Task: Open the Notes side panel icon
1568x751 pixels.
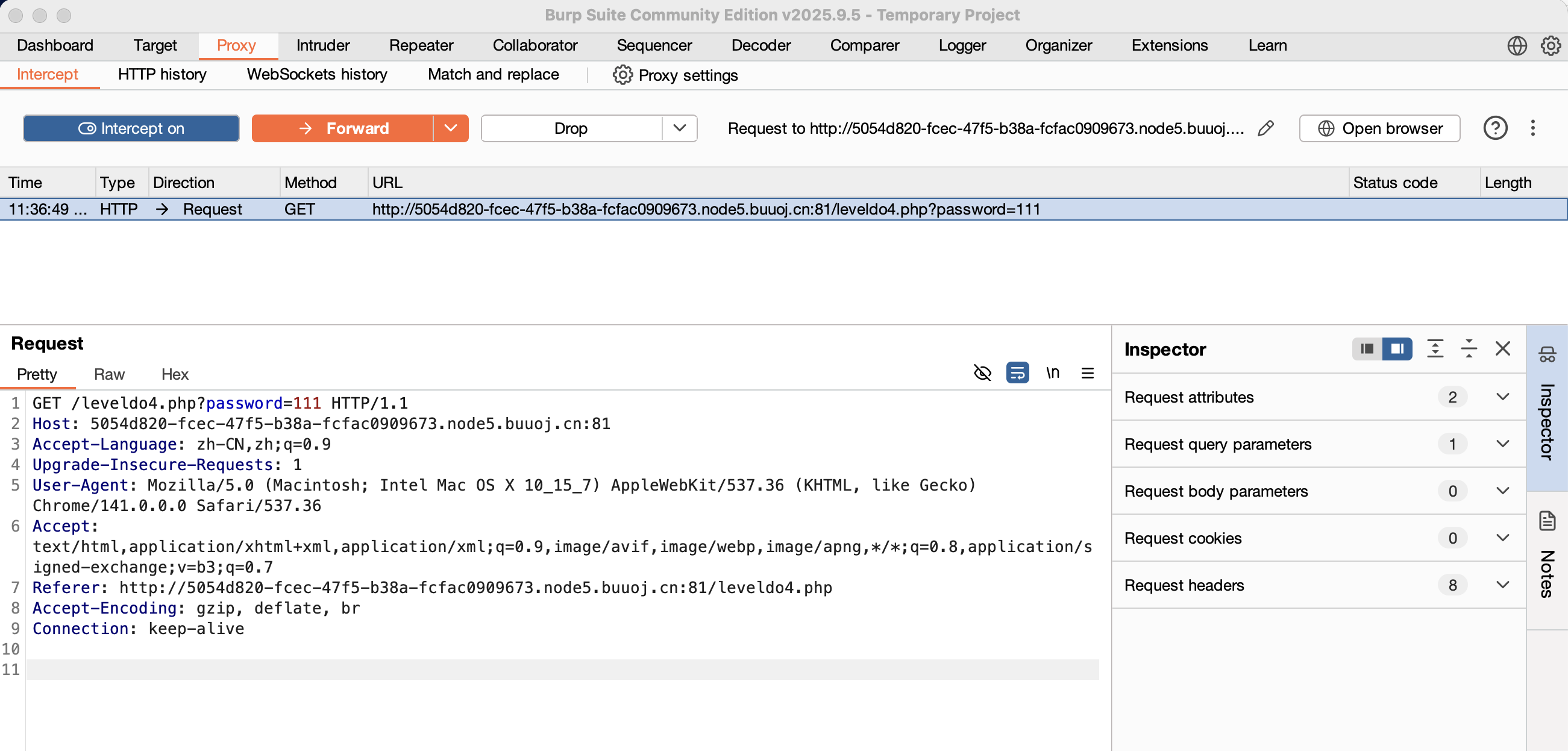Action: pyautogui.click(x=1547, y=521)
